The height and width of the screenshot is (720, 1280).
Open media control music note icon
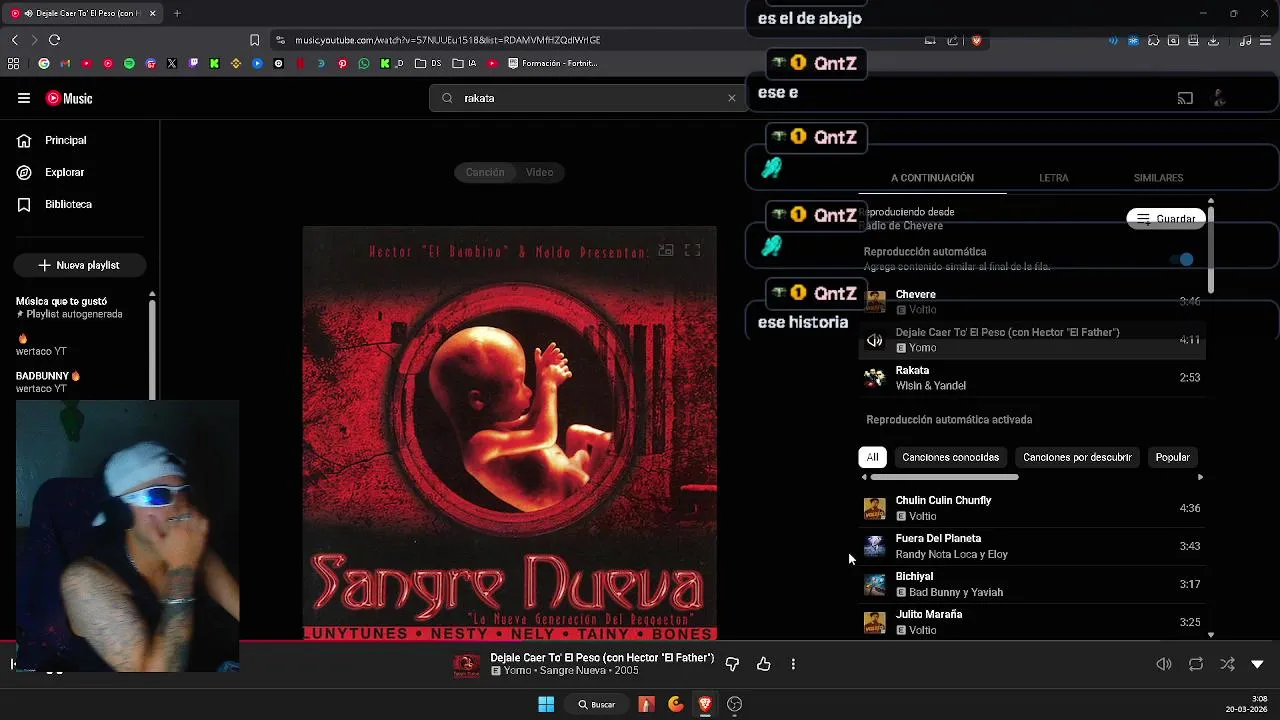[x=1245, y=41]
